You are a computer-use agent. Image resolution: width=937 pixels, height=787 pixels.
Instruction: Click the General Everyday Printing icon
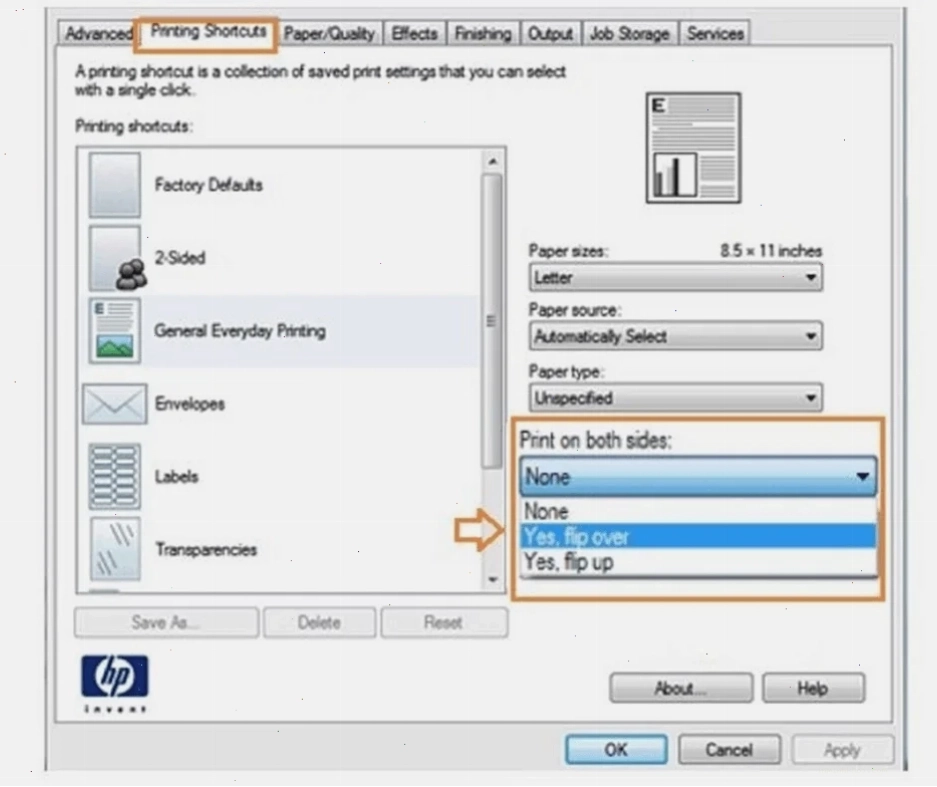point(115,330)
